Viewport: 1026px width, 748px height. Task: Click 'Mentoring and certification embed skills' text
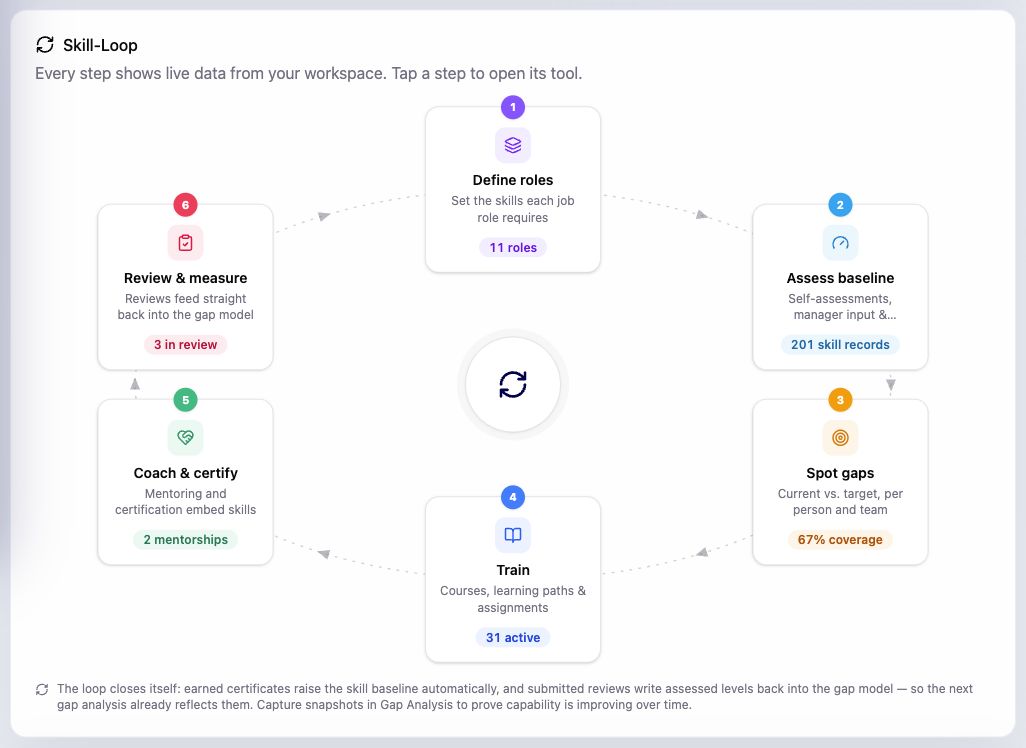[x=185, y=501]
